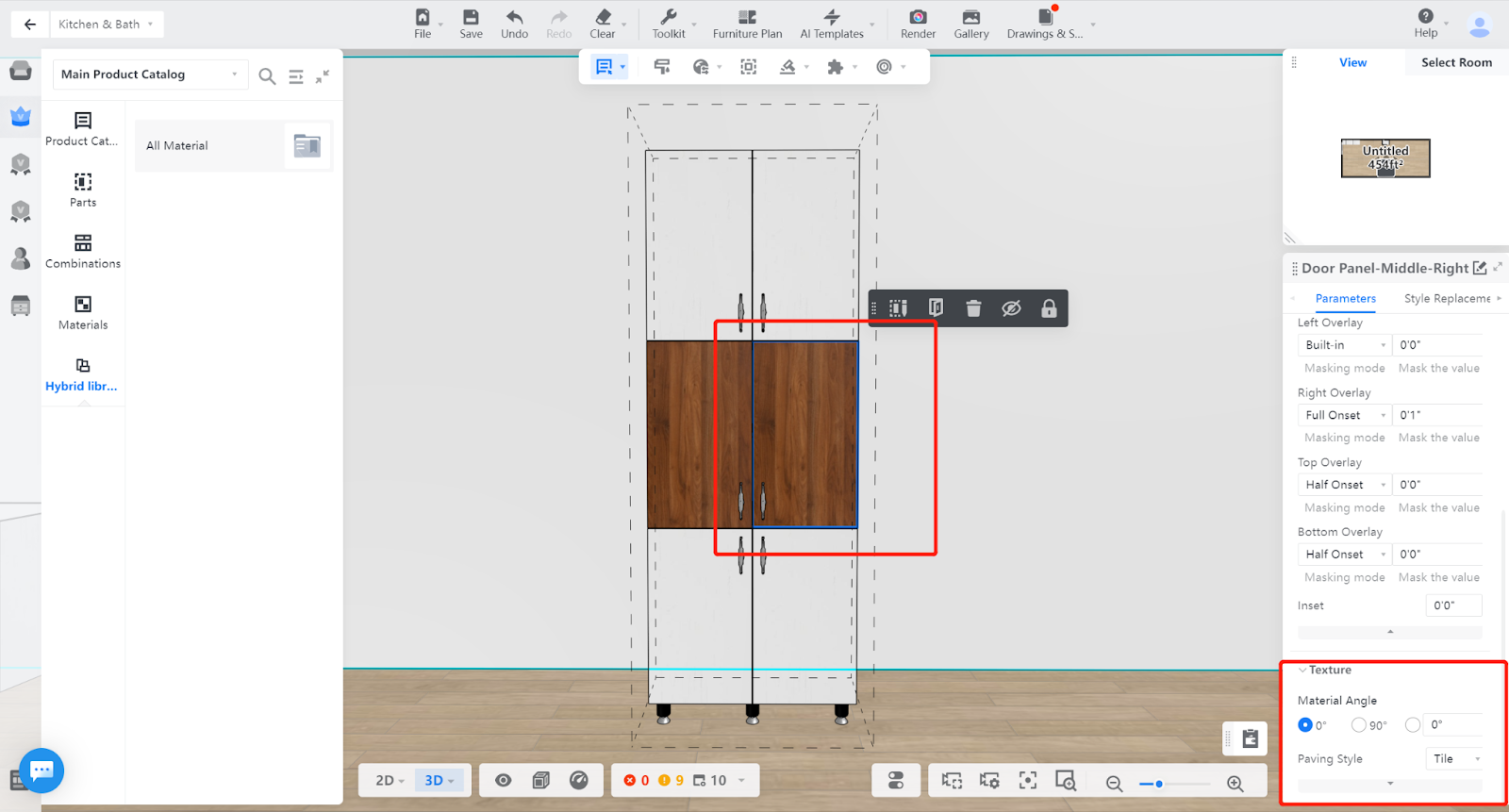Select the 90° material angle radio

(1358, 725)
